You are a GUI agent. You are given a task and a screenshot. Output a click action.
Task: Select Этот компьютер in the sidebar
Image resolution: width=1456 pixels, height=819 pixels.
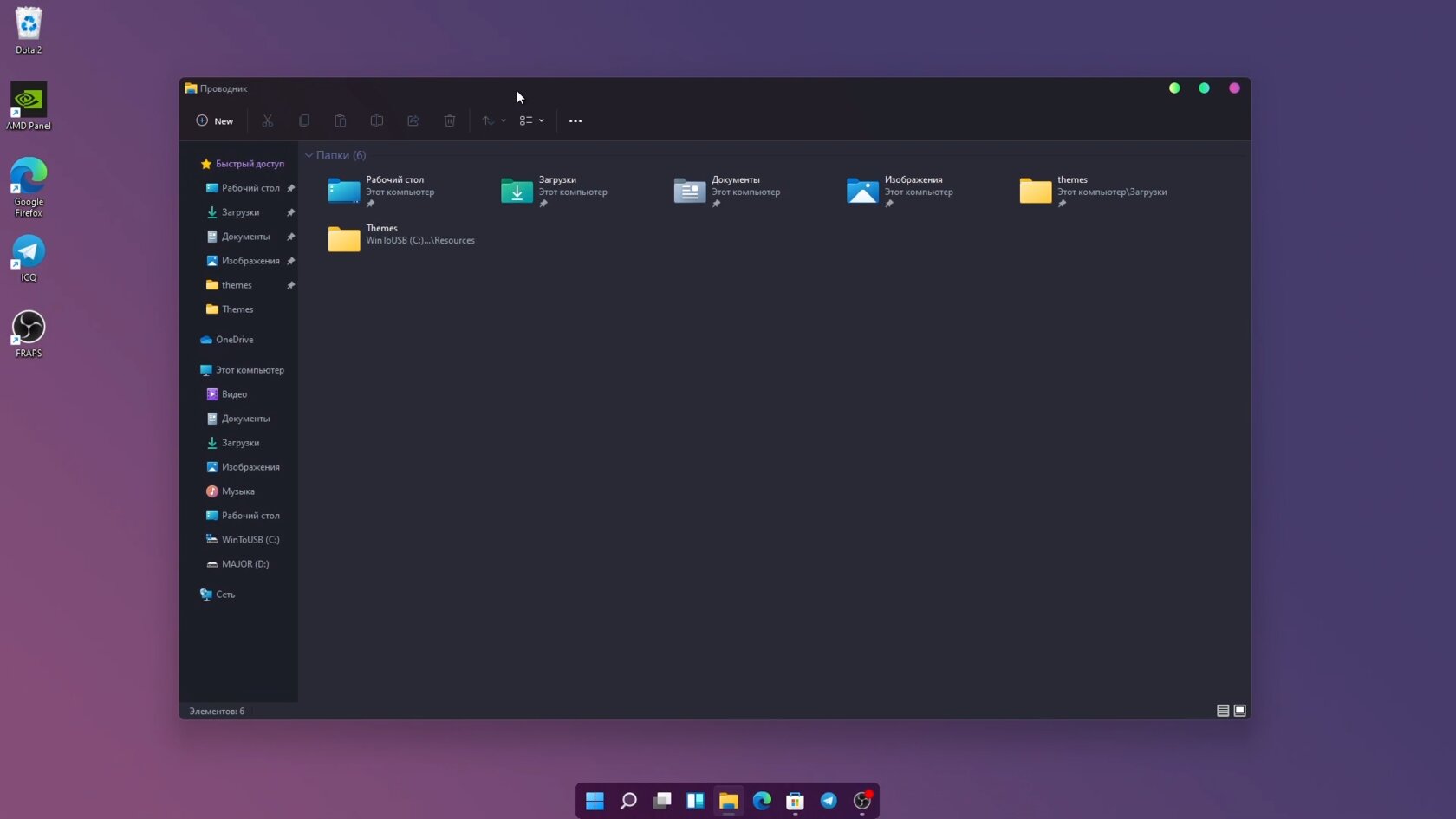249,370
